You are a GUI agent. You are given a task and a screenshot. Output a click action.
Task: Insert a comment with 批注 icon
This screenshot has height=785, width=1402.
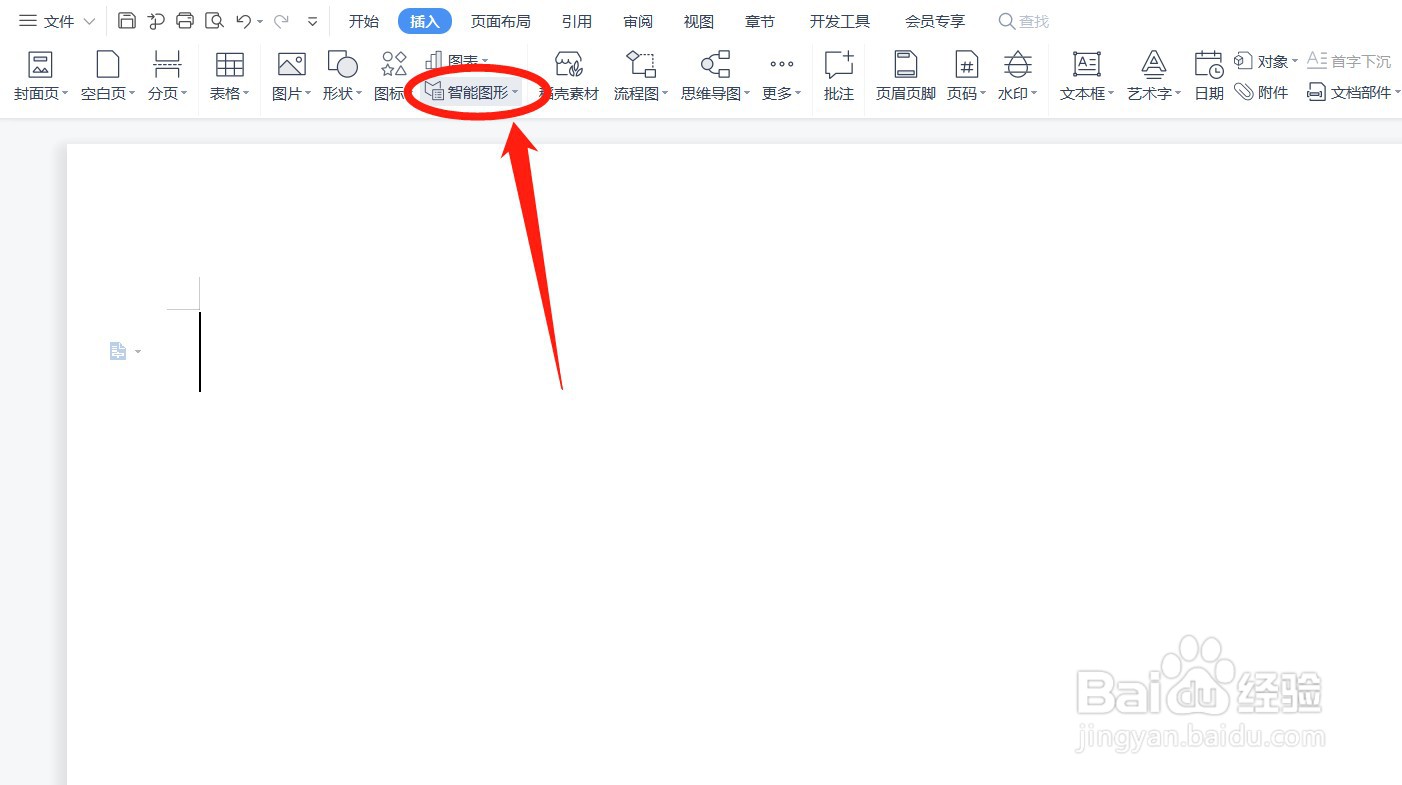pos(839,65)
